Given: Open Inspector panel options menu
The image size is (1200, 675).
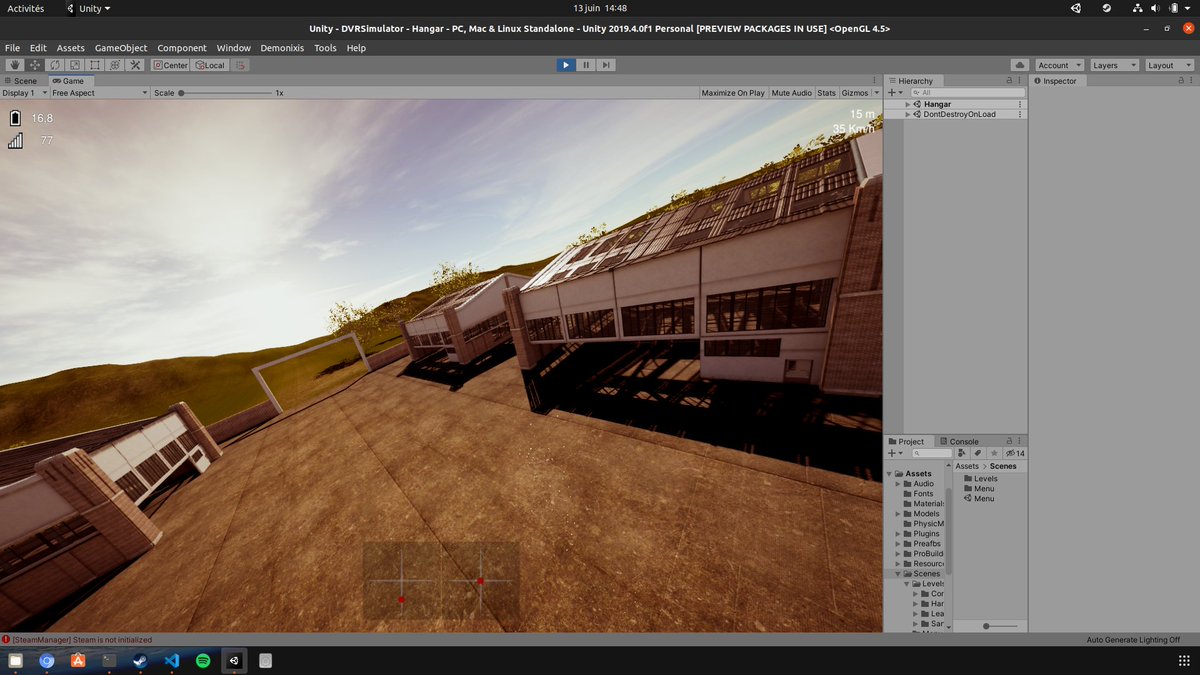Looking at the screenshot, I should tap(1192, 80).
